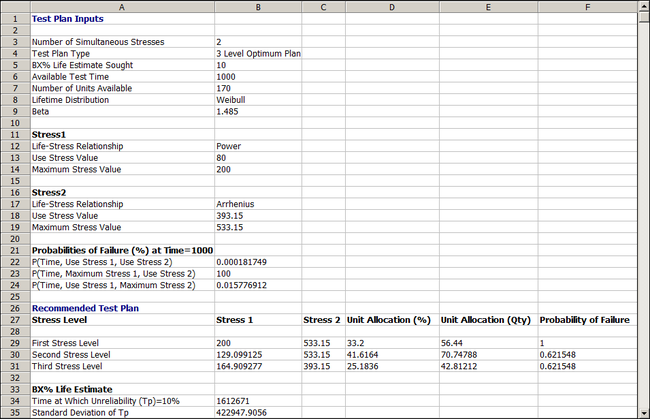This screenshot has width=650, height=419.
Task: Select Stress1 Maximum Stress Value 200
Action: [258, 170]
